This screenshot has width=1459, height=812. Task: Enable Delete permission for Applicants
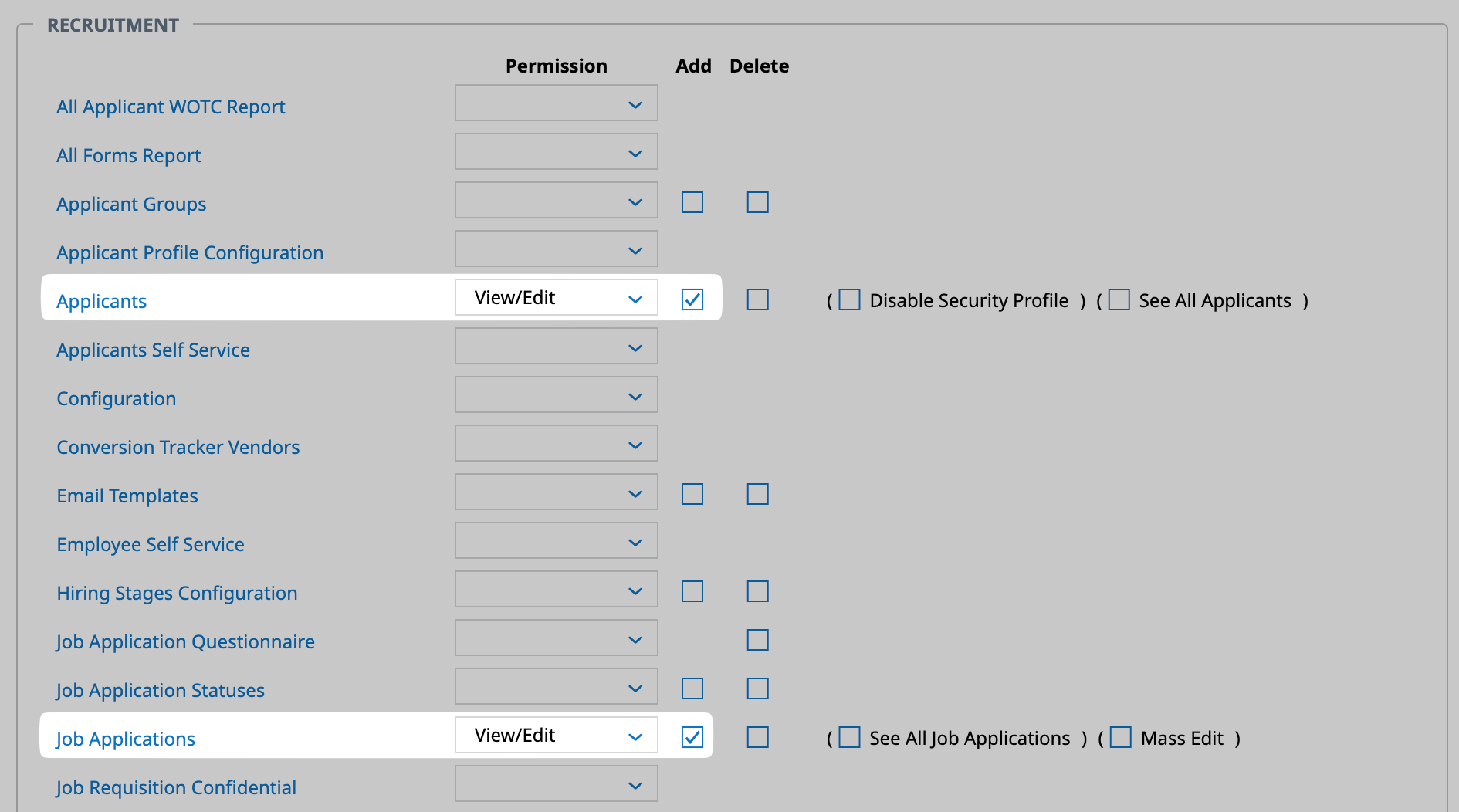tap(757, 299)
